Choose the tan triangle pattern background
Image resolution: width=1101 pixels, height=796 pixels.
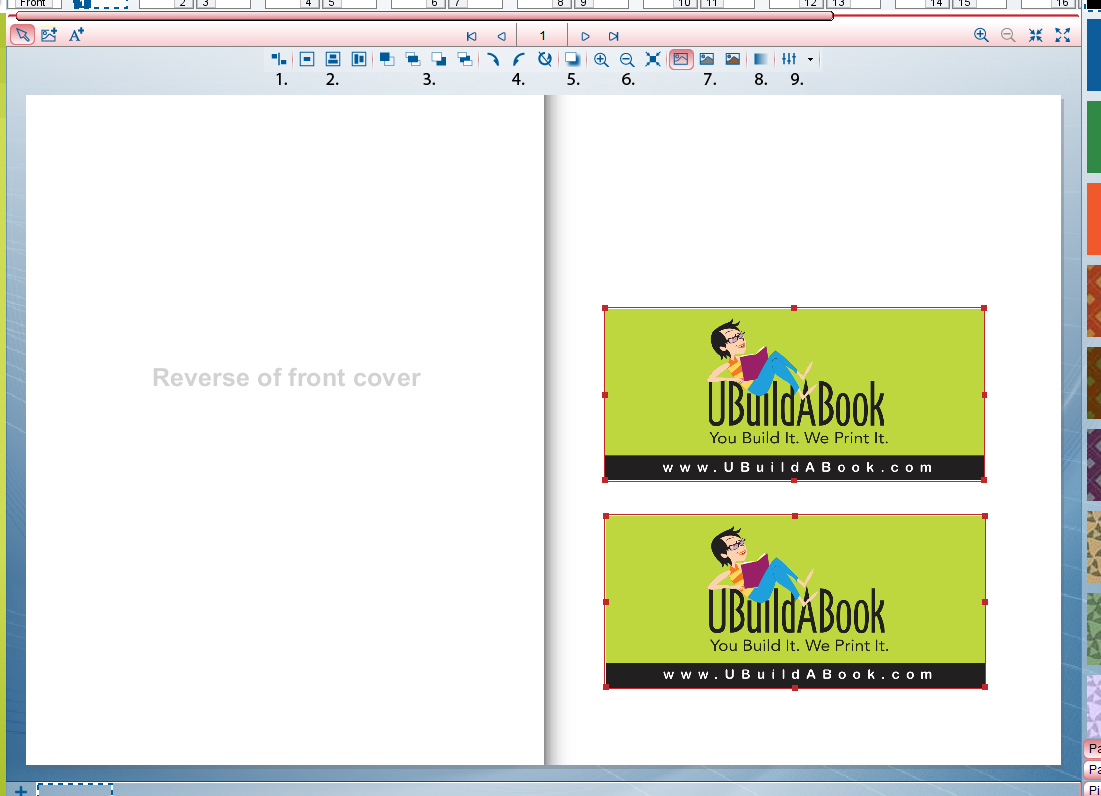[x=1094, y=547]
